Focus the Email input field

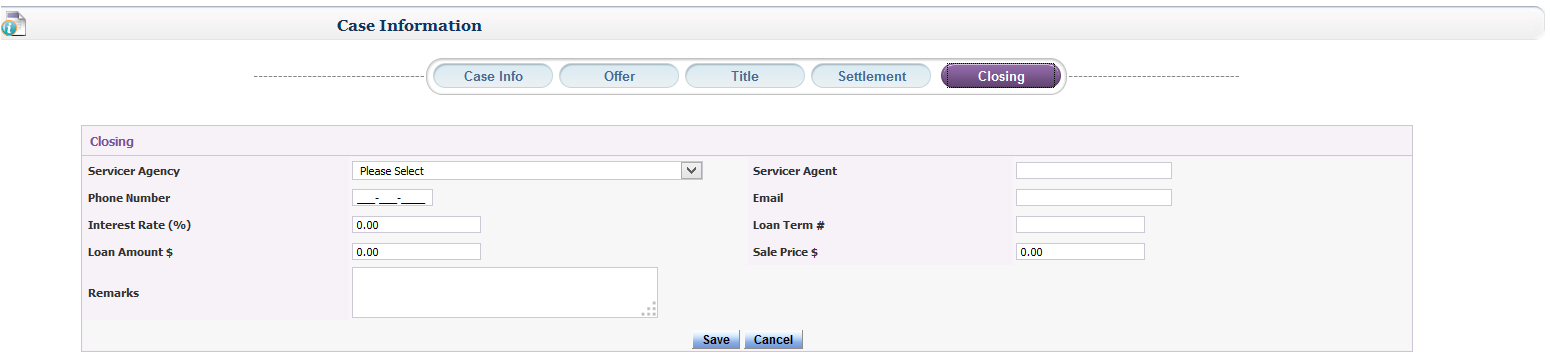[1093, 197]
